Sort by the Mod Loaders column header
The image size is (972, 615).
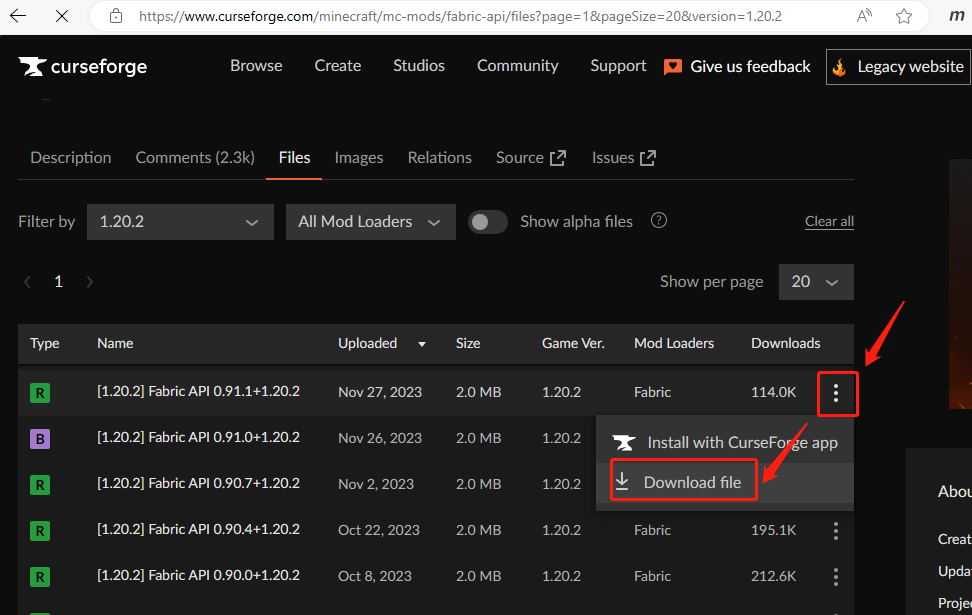674,343
